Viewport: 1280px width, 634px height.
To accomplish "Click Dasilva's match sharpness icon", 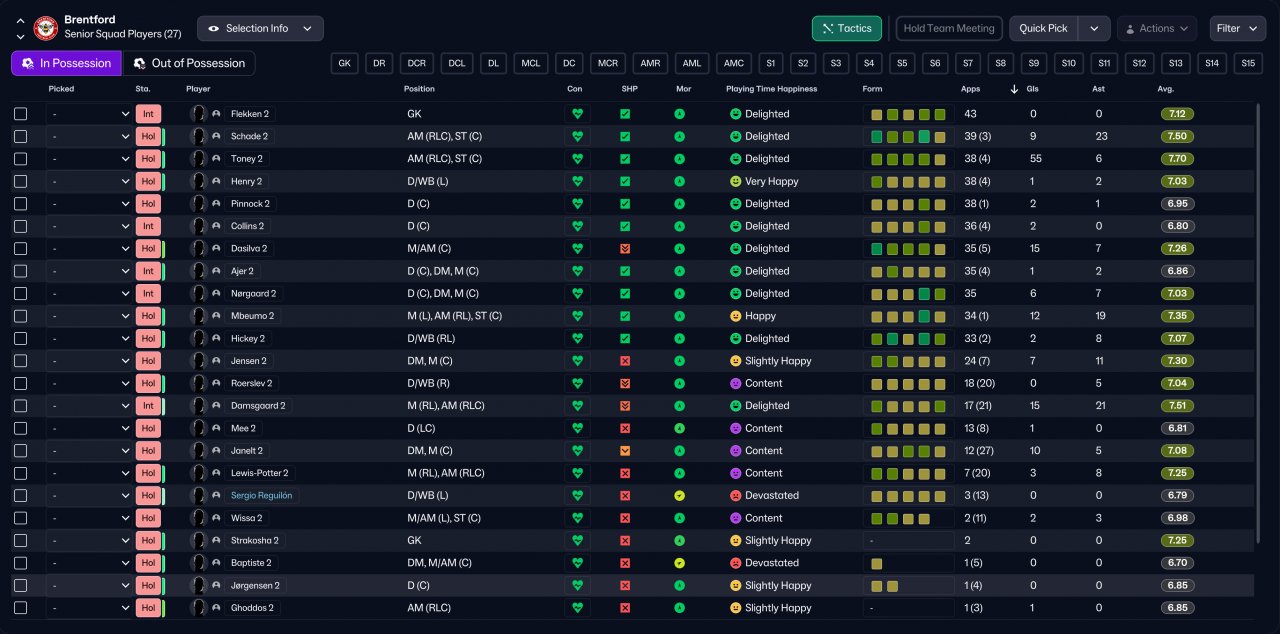I will pyautogui.click(x=625, y=249).
